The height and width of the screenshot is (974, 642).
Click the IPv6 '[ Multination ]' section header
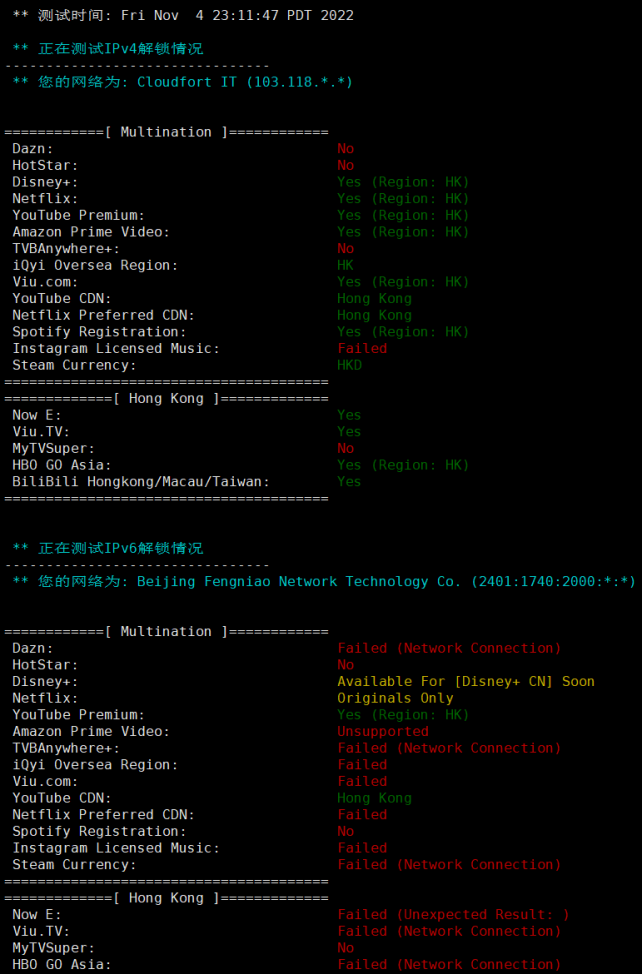pyautogui.click(x=166, y=631)
